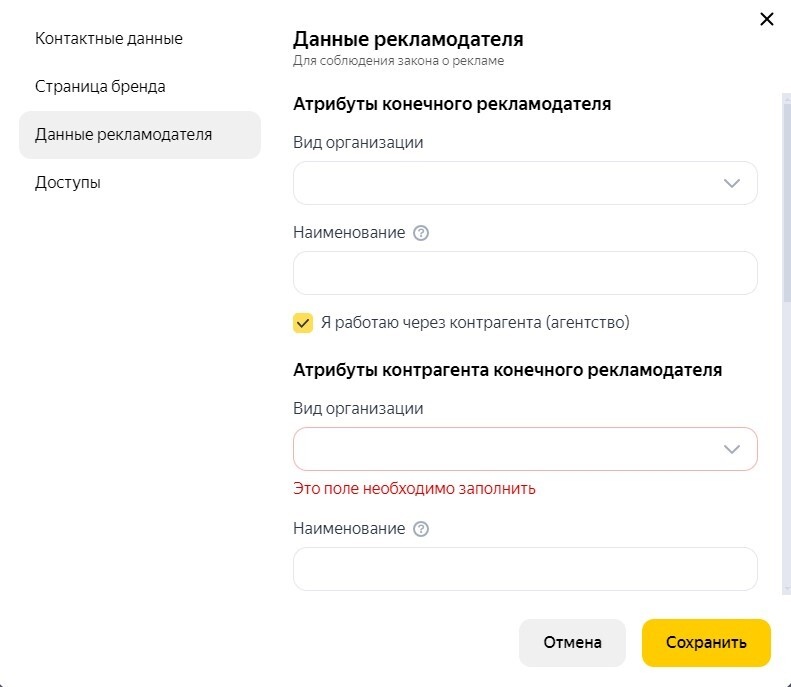Click the Сохранить button
791x687 pixels.
pyautogui.click(x=706, y=643)
